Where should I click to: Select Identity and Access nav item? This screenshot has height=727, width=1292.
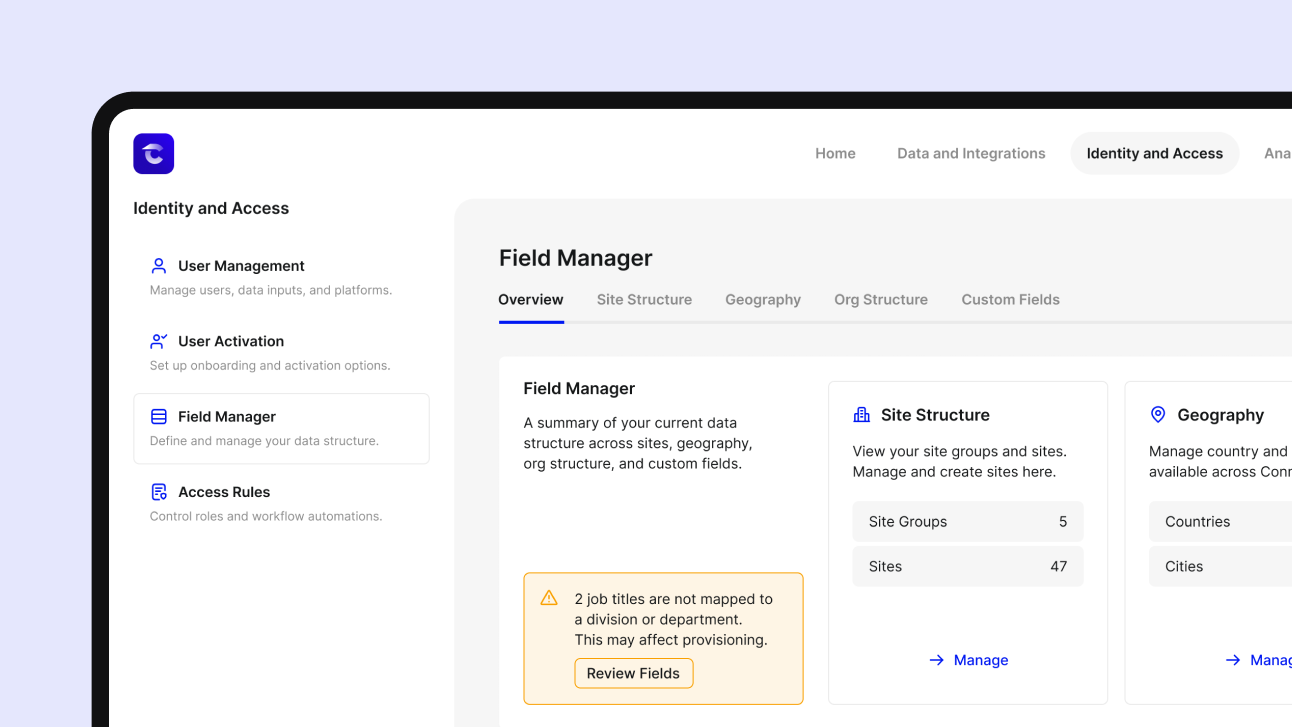pos(1155,154)
